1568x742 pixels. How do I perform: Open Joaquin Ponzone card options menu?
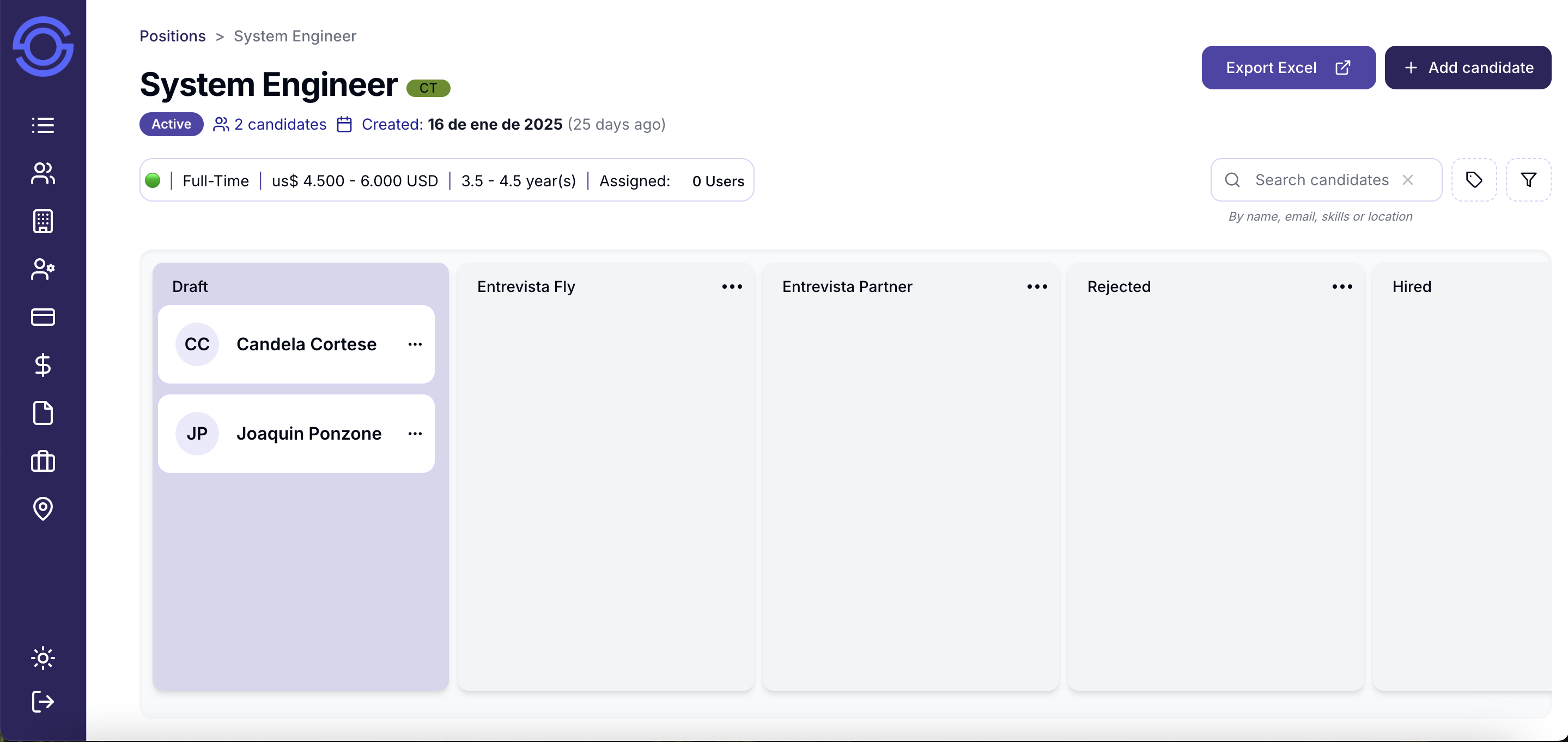(x=415, y=434)
